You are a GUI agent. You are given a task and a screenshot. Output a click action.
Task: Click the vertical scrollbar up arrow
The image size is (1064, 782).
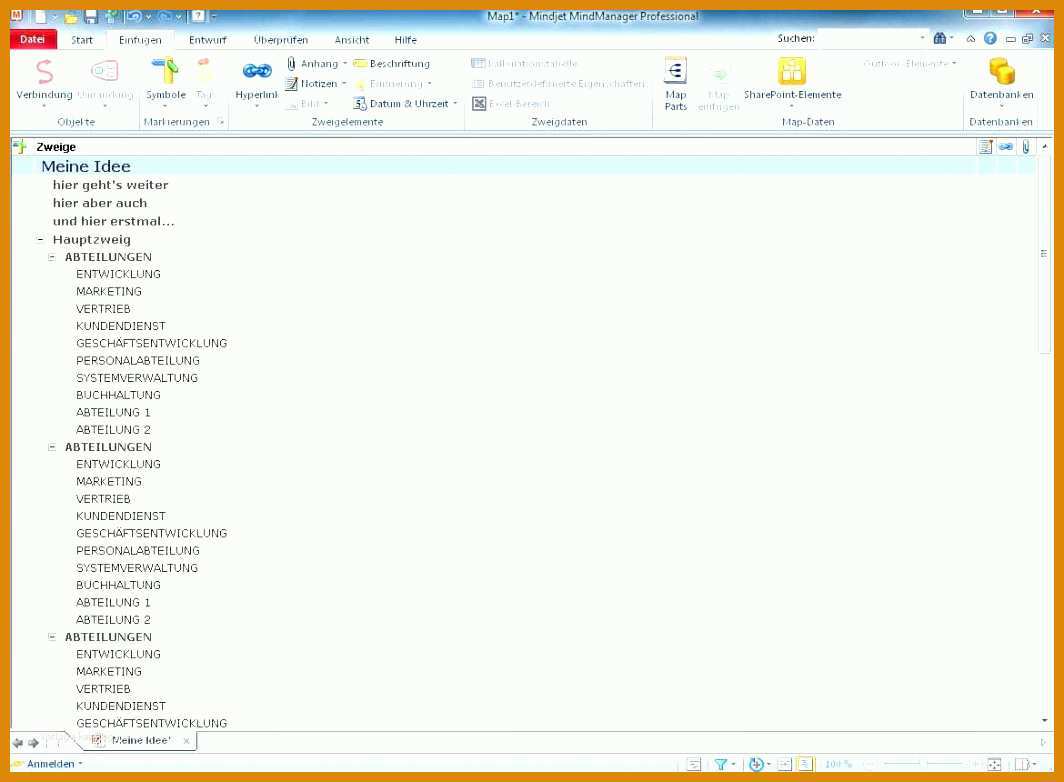pyautogui.click(x=1044, y=147)
